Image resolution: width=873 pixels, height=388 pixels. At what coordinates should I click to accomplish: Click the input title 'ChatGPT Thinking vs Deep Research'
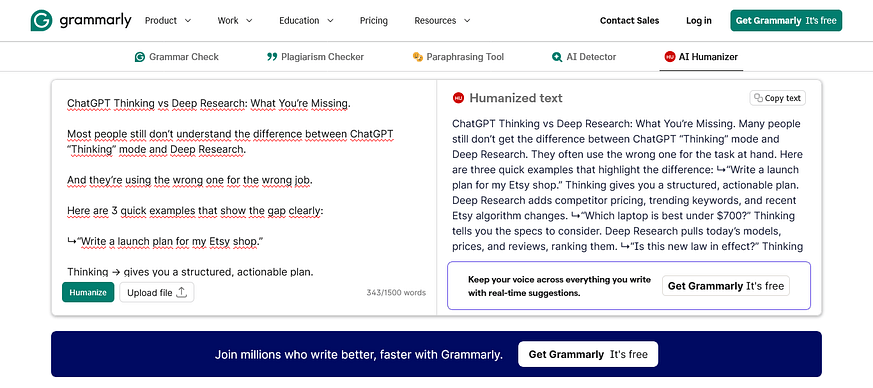click(209, 104)
